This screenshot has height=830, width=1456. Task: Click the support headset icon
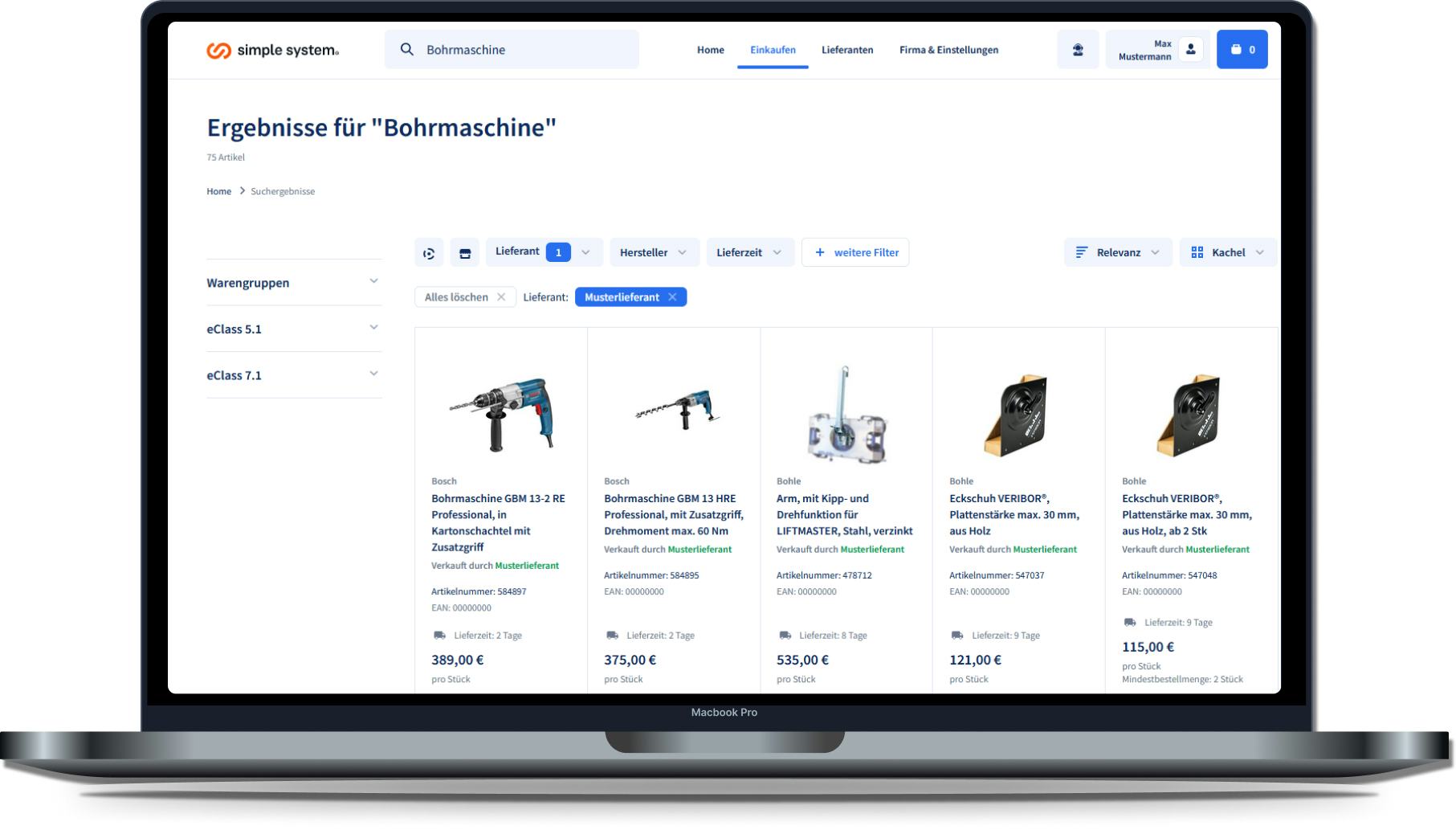pos(1077,49)
